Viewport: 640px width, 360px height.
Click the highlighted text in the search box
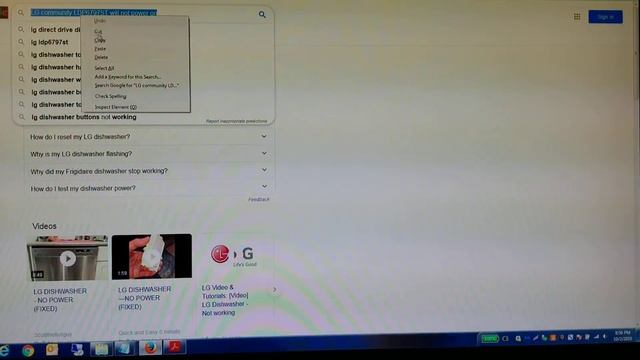[94, 13]
